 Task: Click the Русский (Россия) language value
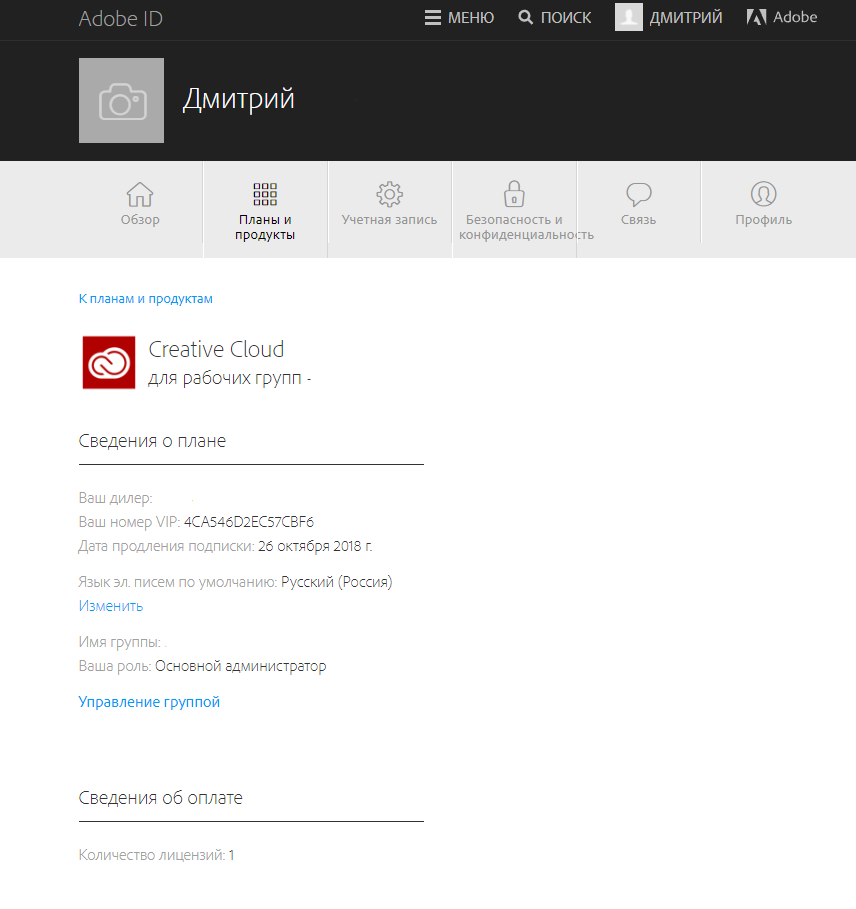pos(337,581)
